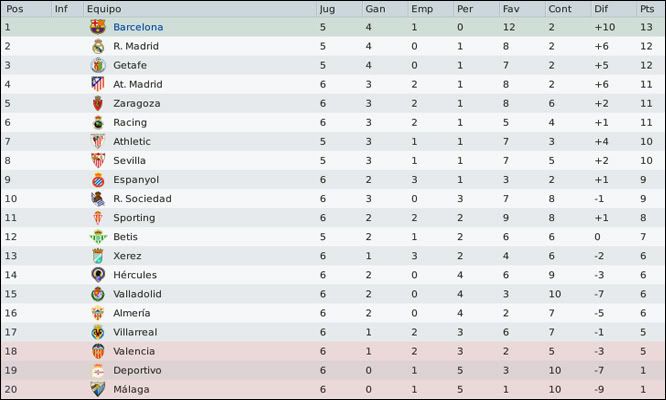666x400 pixels.
Task: Click the Gan column header
Action: [375, 9]
